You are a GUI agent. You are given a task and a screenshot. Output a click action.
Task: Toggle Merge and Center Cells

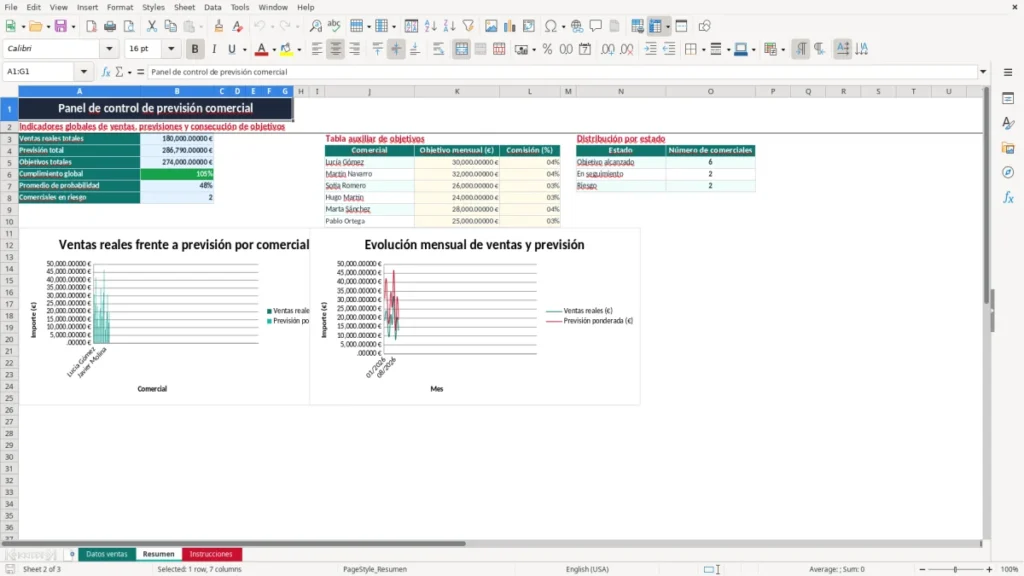tap(461, 49)
